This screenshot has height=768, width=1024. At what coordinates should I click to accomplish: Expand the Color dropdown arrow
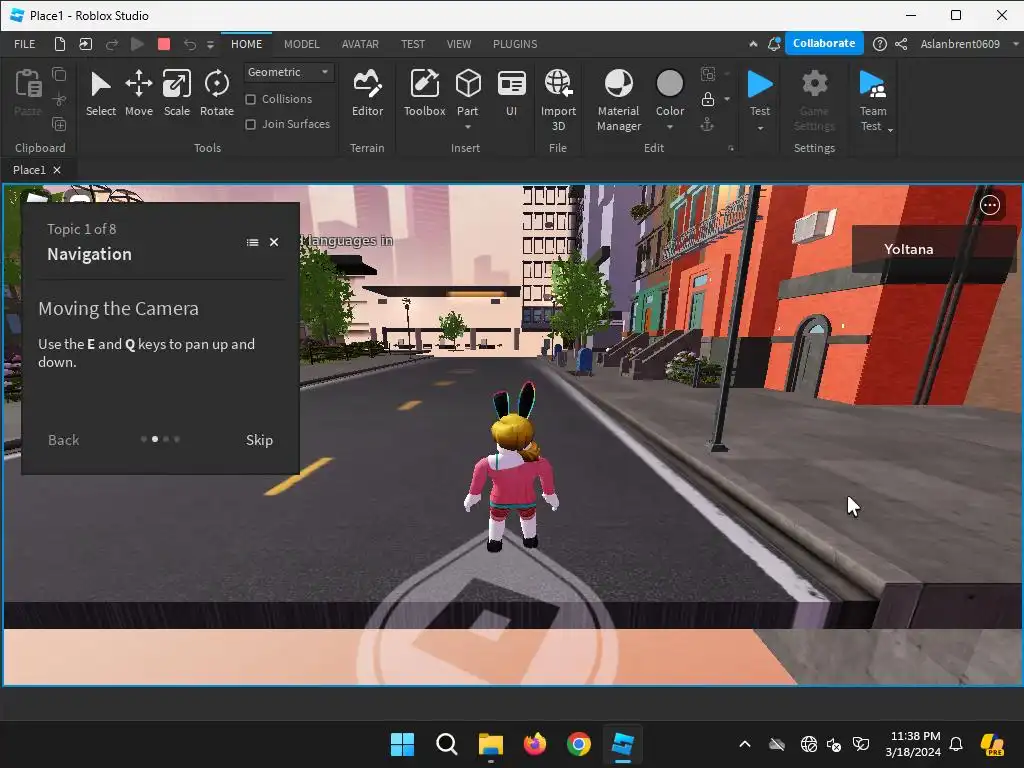(669, 127)
